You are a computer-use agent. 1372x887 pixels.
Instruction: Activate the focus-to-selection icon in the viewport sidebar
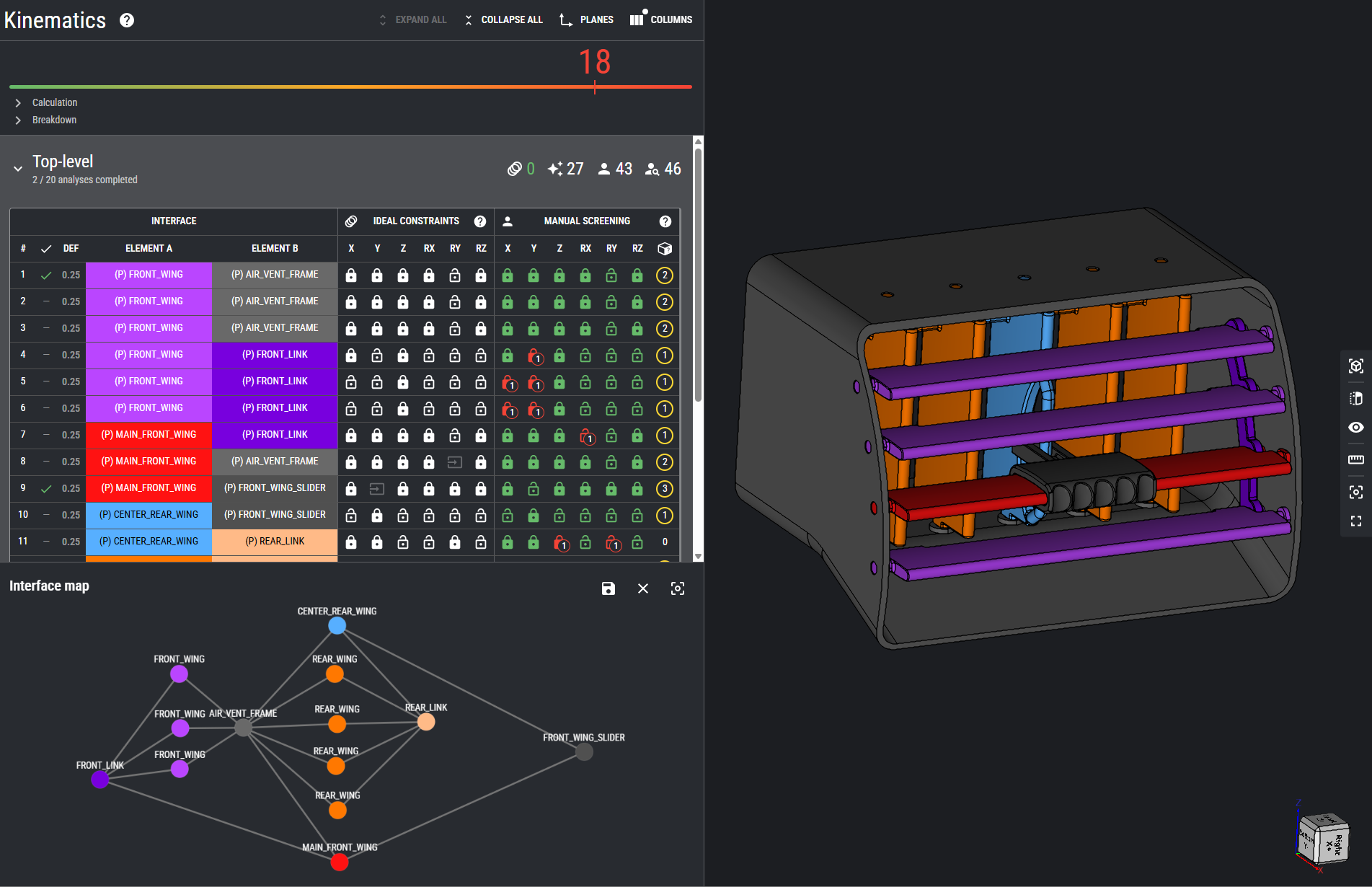(1356, 492)
